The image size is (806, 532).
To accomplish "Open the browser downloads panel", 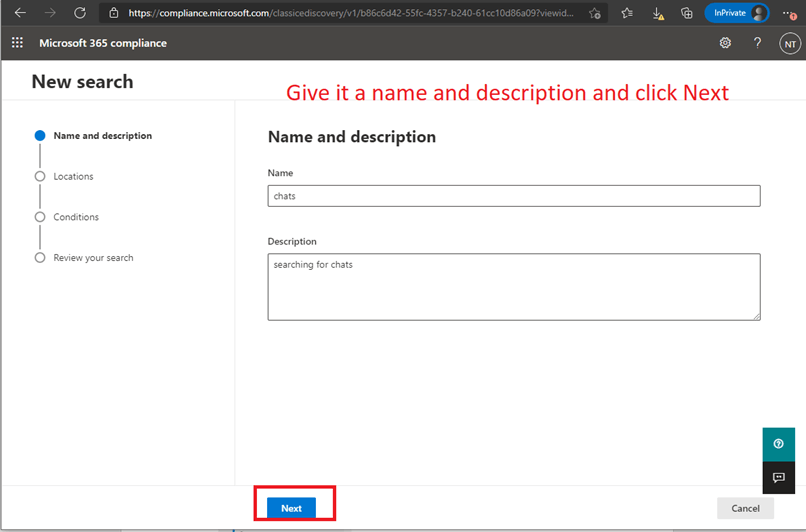I will tap(657, 13).
